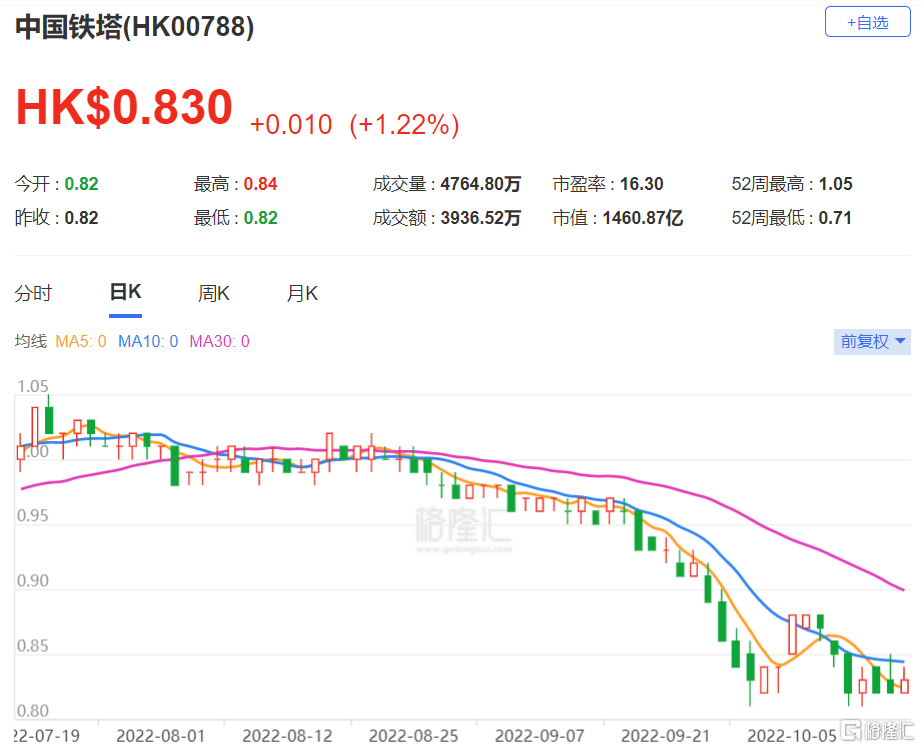Image resolution: width=922 pixels, height=748 pixels.
Task: Open the 周K weekly chart tab
Action: point(213,293)
